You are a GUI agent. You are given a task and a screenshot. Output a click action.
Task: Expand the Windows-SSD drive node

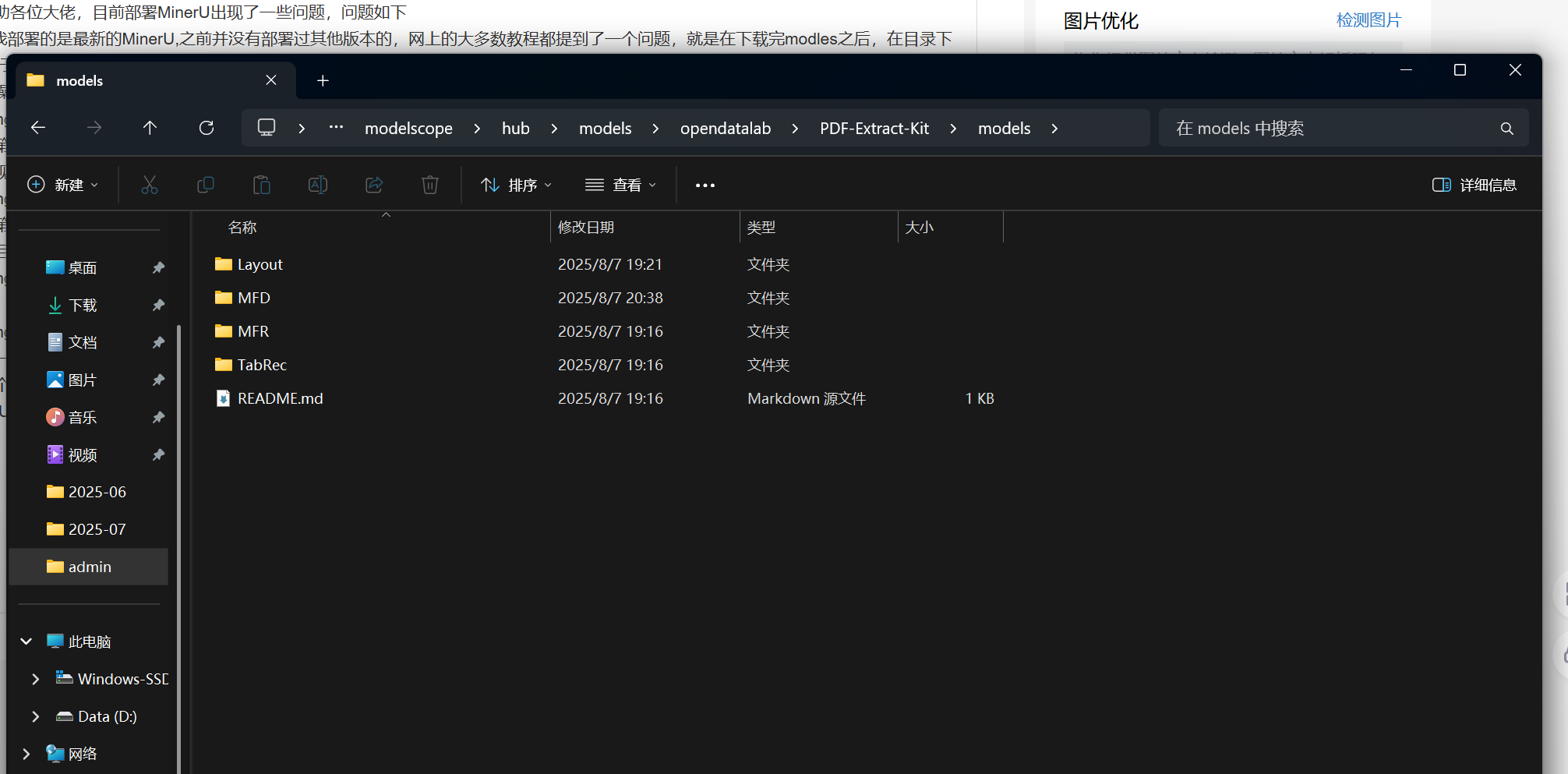coord(36,679)
